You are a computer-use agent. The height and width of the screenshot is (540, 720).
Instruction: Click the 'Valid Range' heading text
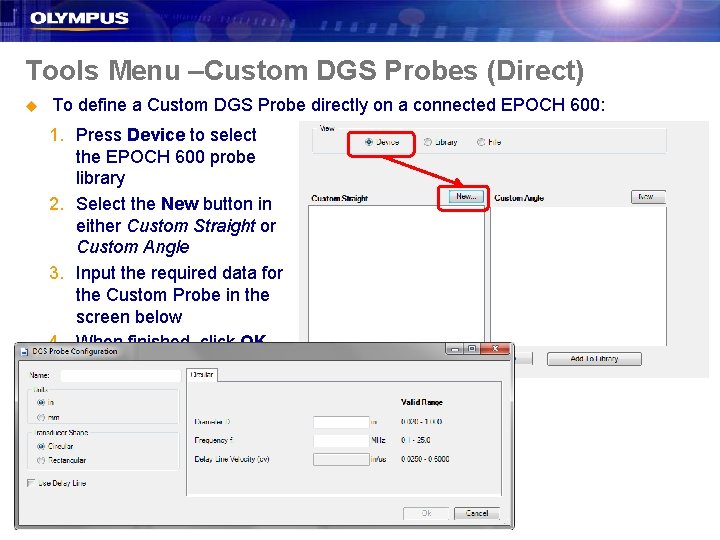422,402
